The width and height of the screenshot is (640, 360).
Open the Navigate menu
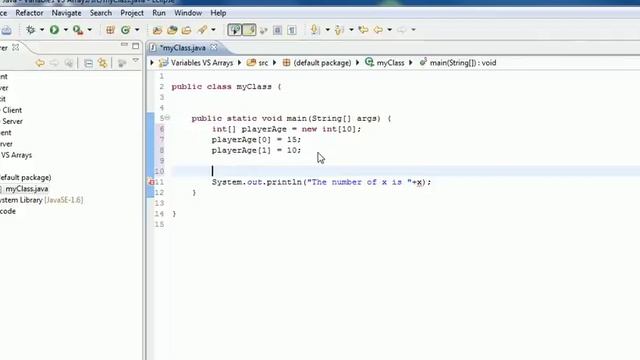66,13
